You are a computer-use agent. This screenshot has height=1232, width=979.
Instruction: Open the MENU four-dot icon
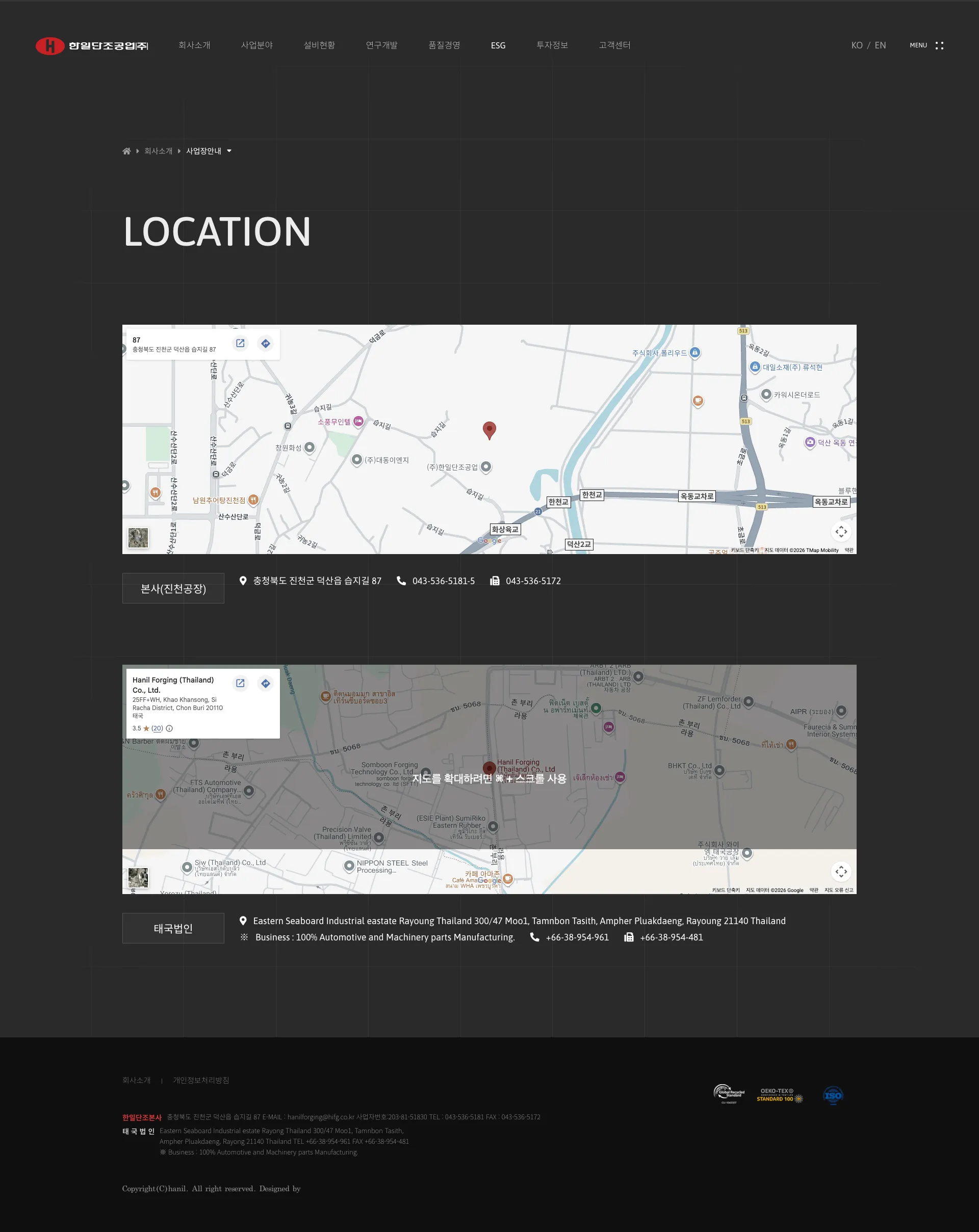click(939, 45)
